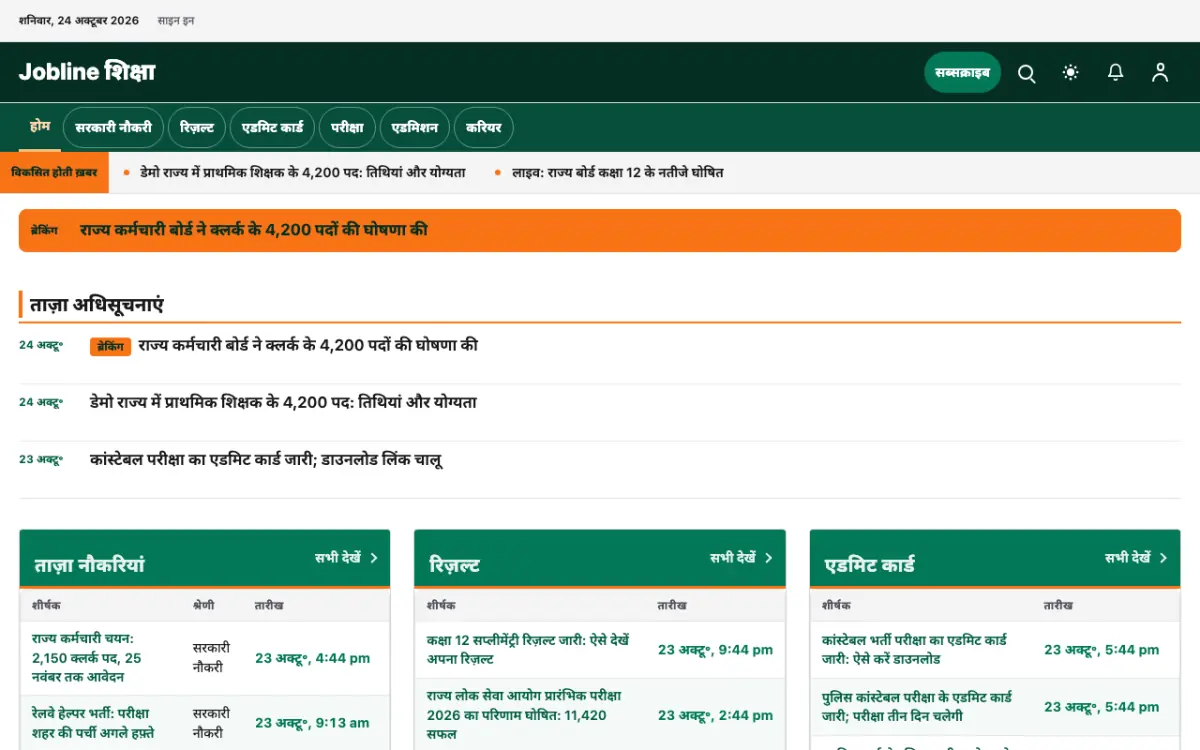
Task: Open notifications bell icon
Action: pyautogui.click(x=1115, y=73)
